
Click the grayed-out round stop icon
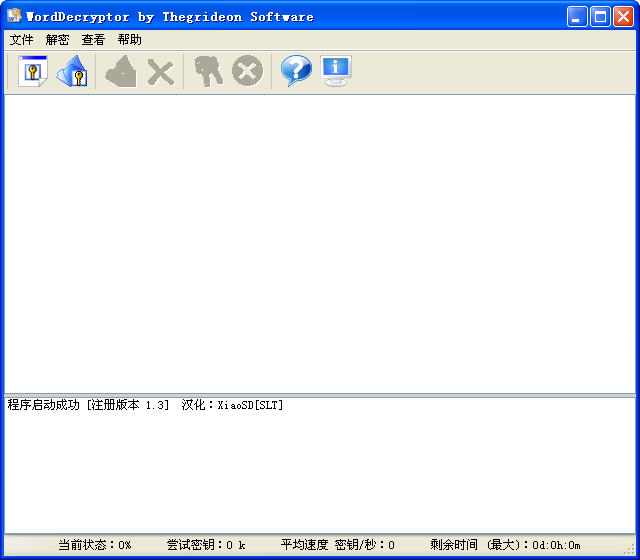[247, 71]
